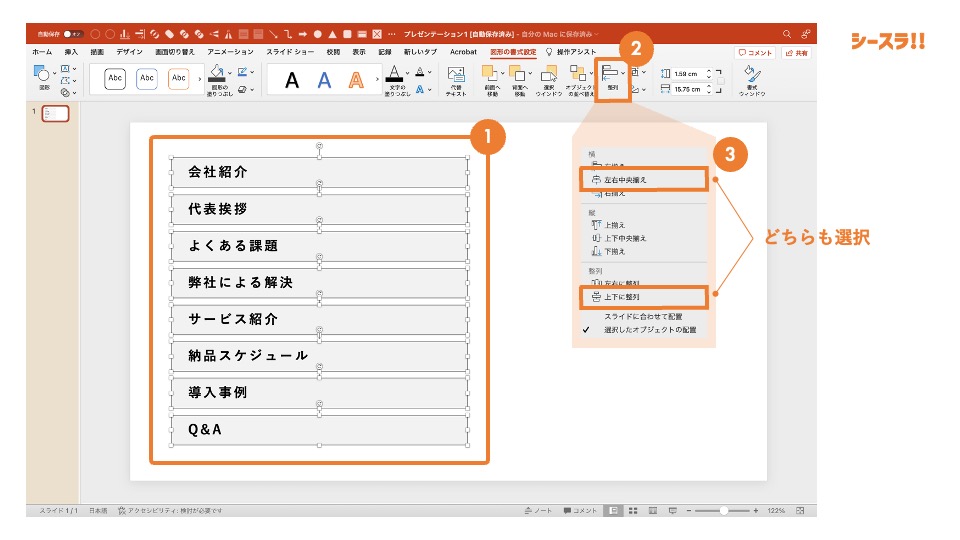Expand the shape styles gallery arrow
960x540 pixels.
(199, 78)
